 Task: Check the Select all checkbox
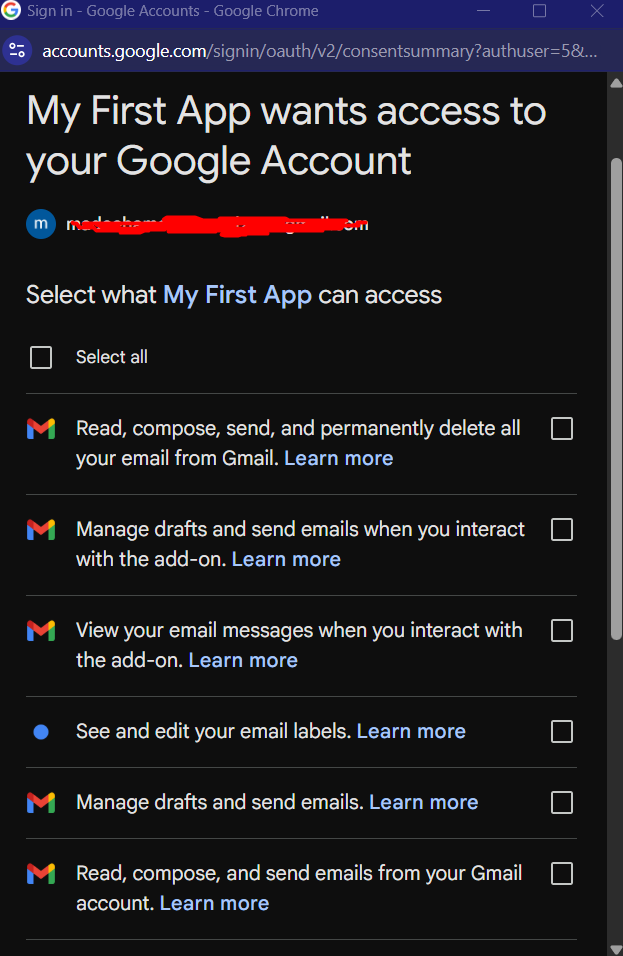(x=41, y=357)
